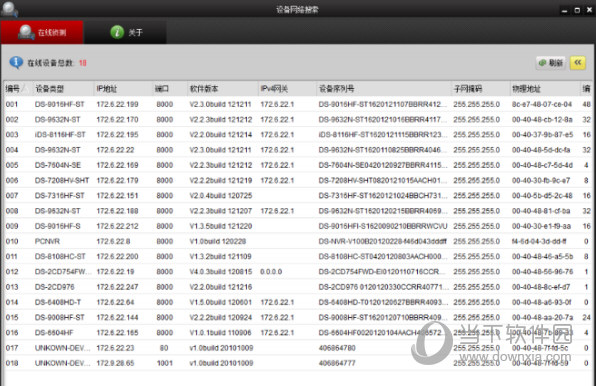This screenshot has width=596, height=386.
Task: Select device DS-7604N-SE
Action: tap(58, 165)
